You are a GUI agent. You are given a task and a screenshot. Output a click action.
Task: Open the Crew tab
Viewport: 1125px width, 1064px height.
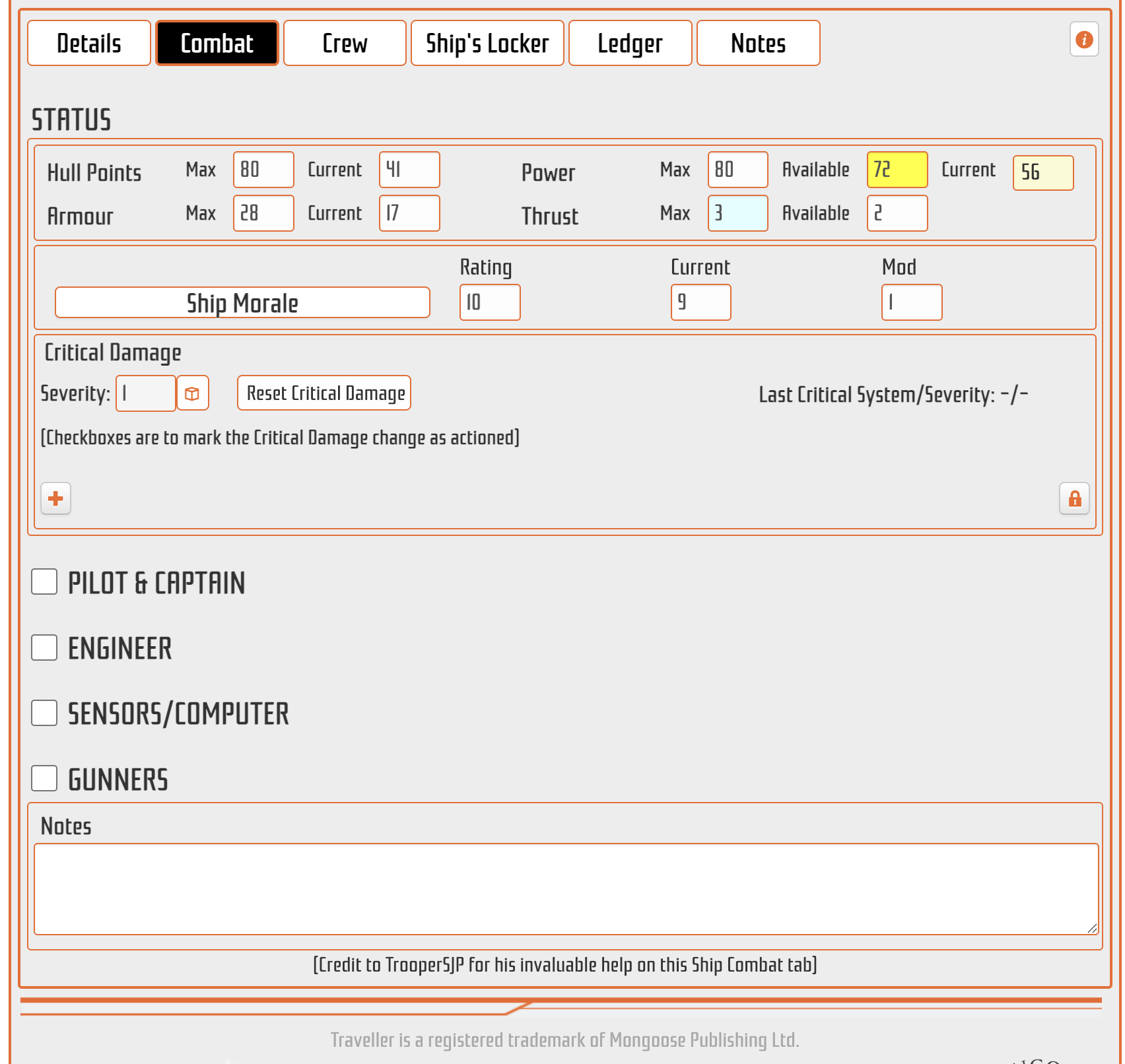point(345,44)
